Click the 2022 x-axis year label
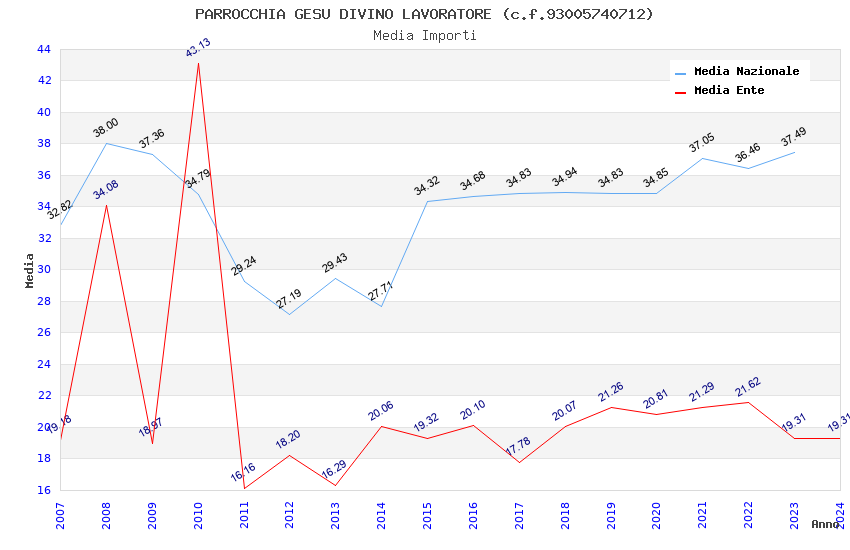This screenshot has width=850, height=550. coord(749,515)
